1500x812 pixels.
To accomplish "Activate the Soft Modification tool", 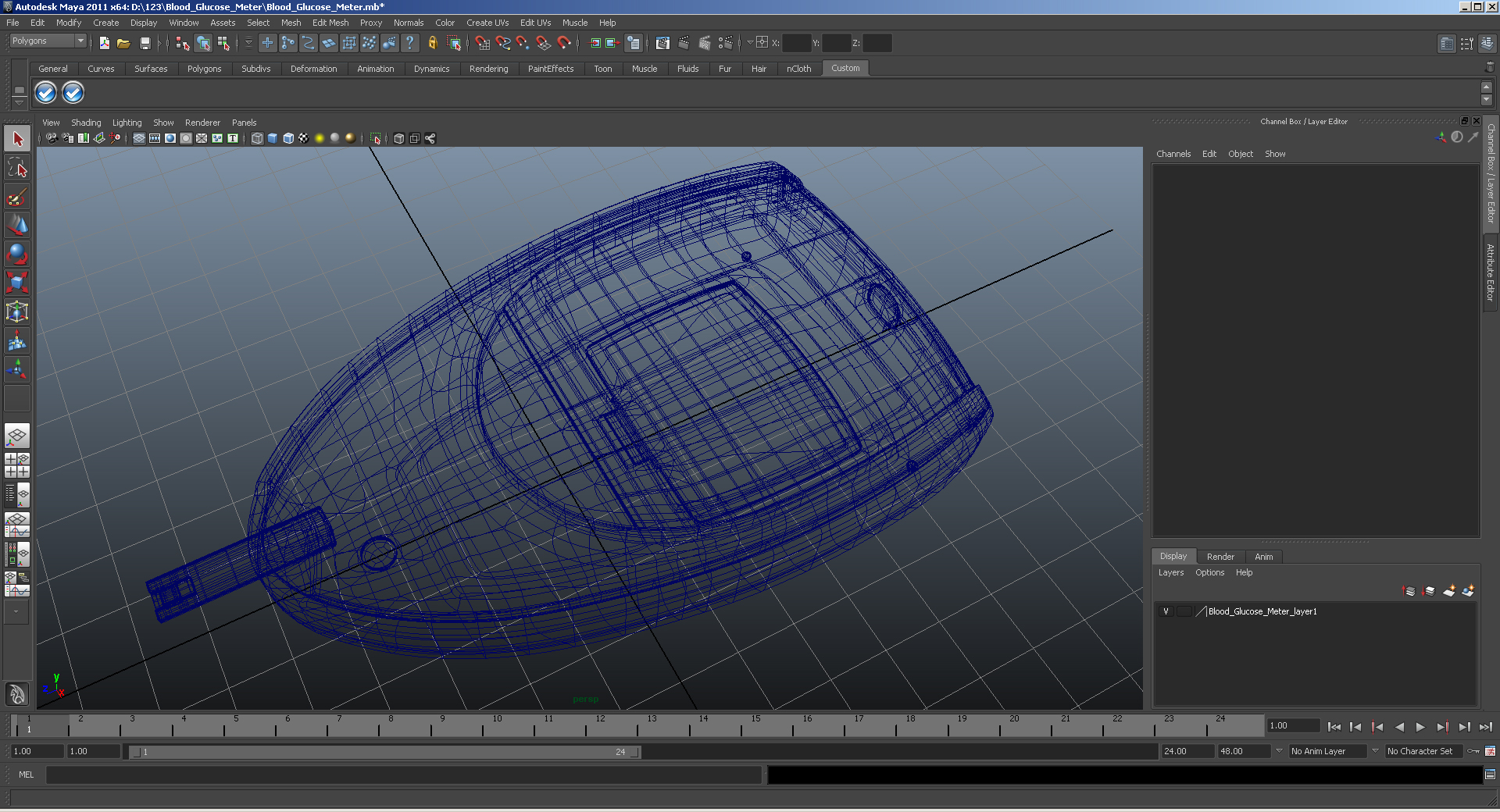I will point(17,340).
